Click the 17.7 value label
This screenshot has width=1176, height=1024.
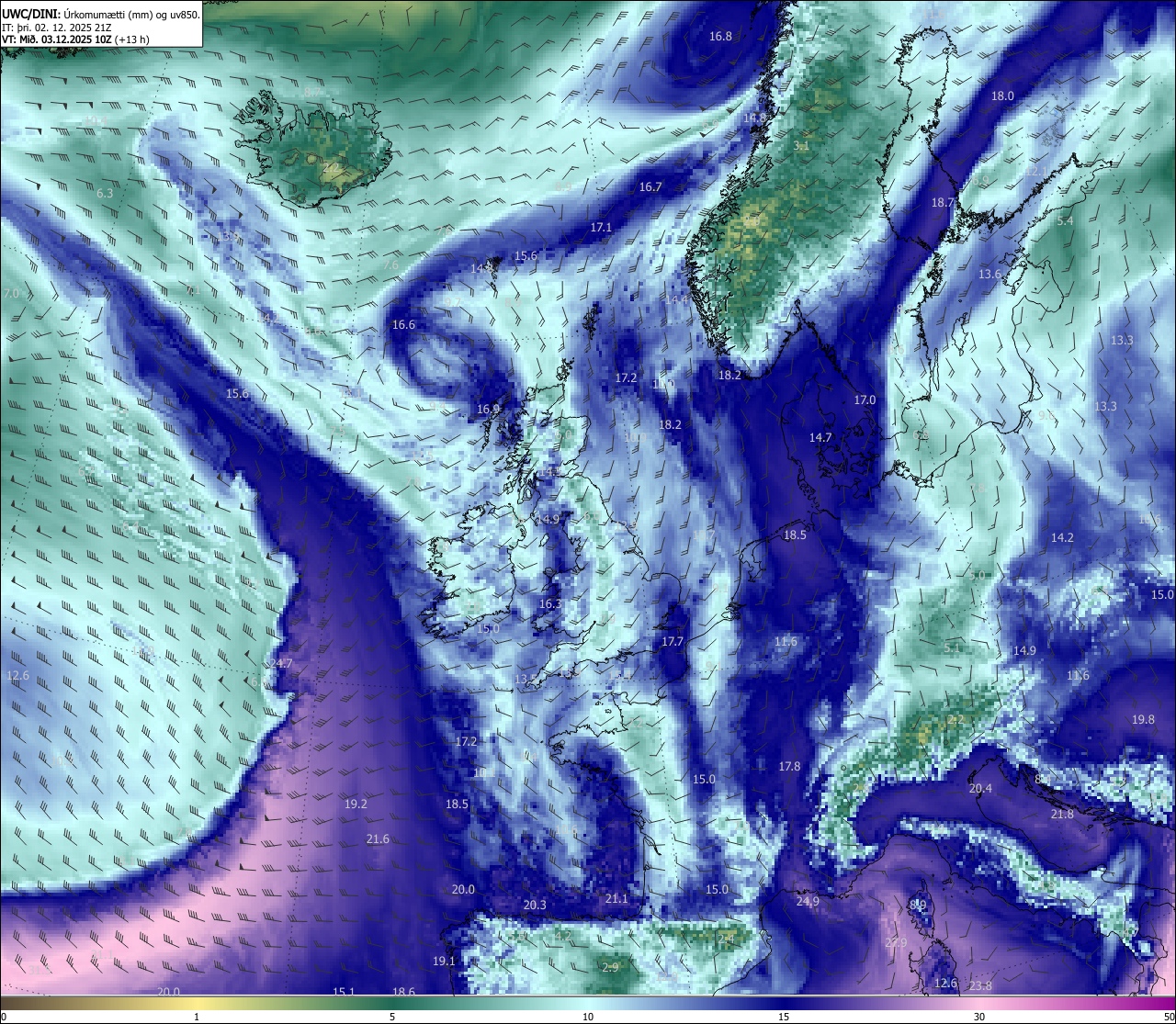tap(673, 642)
